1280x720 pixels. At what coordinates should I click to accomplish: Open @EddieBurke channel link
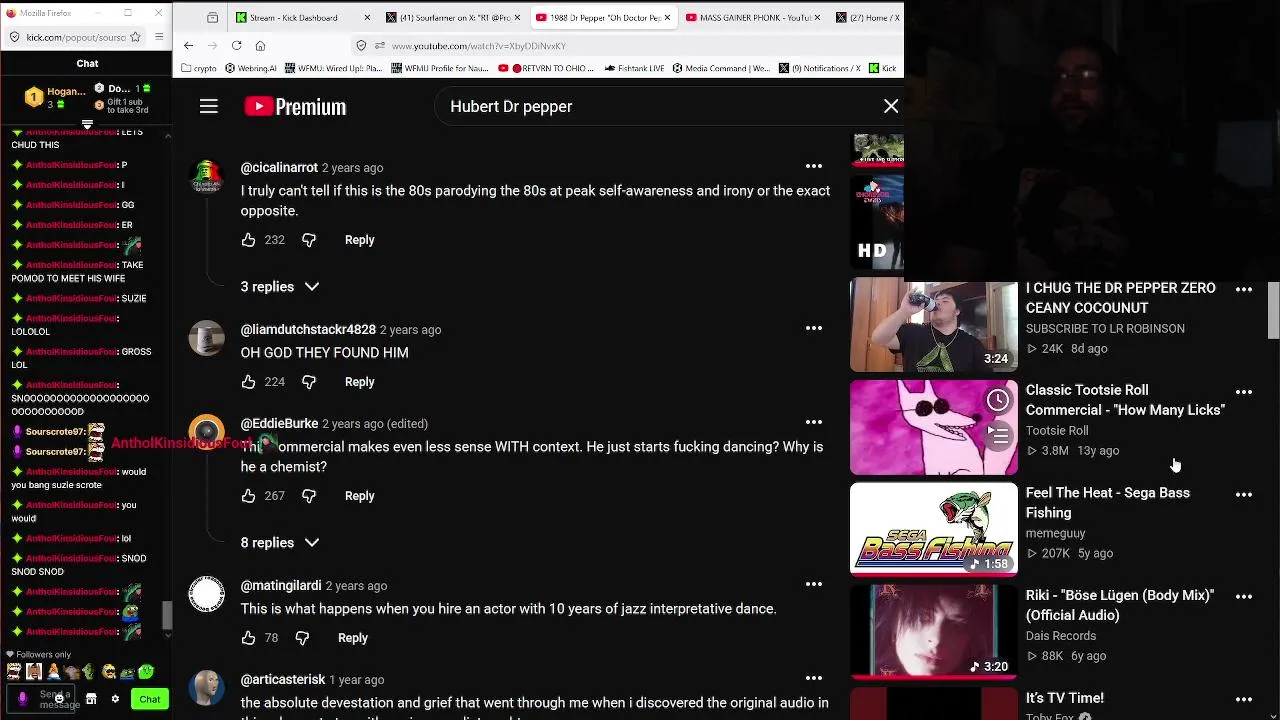pyautogui.click(x=279, y=423)
